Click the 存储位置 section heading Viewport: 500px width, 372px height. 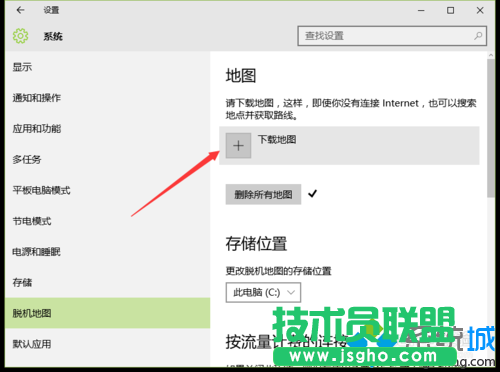[x=256, y=244]
